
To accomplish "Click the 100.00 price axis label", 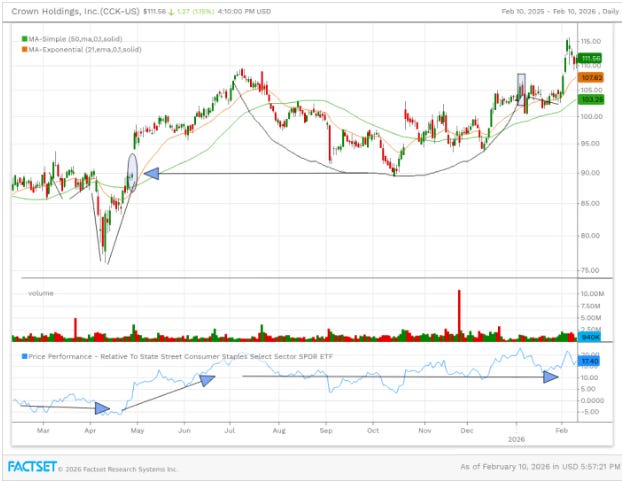I will pyautogui.click(x=591, y=117).
